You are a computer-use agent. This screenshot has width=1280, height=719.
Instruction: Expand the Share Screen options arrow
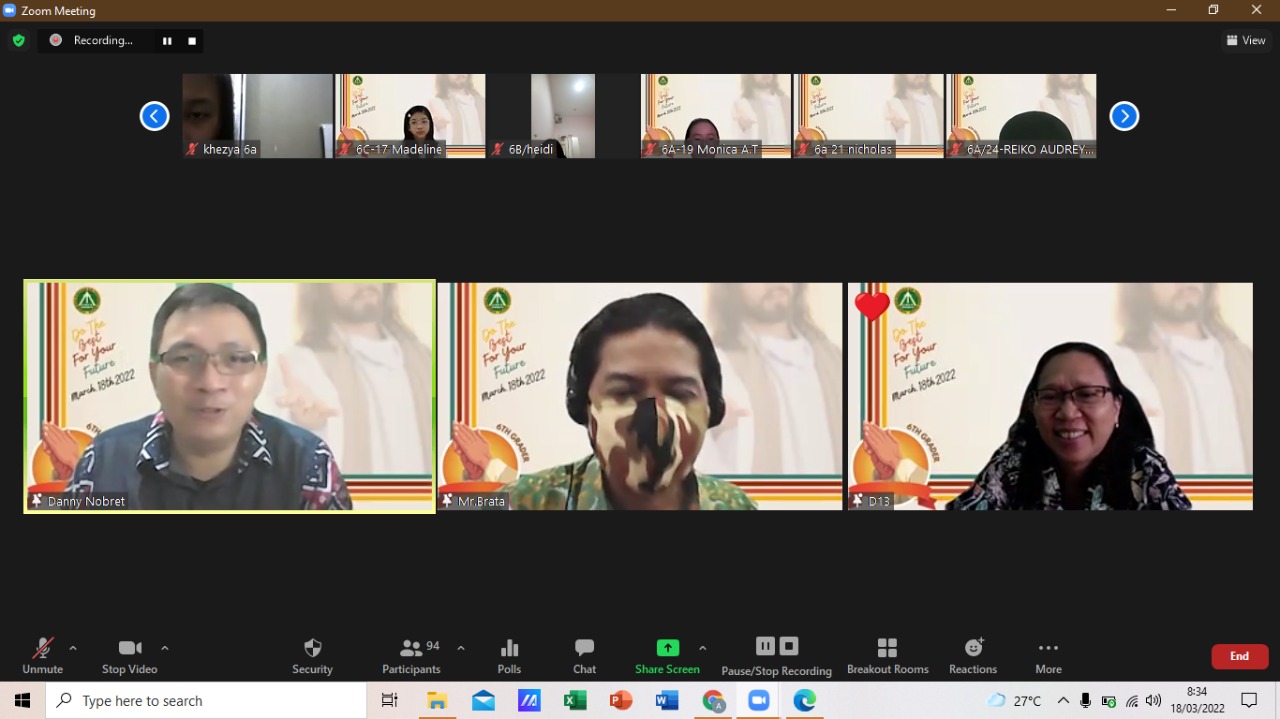[703, 648]
